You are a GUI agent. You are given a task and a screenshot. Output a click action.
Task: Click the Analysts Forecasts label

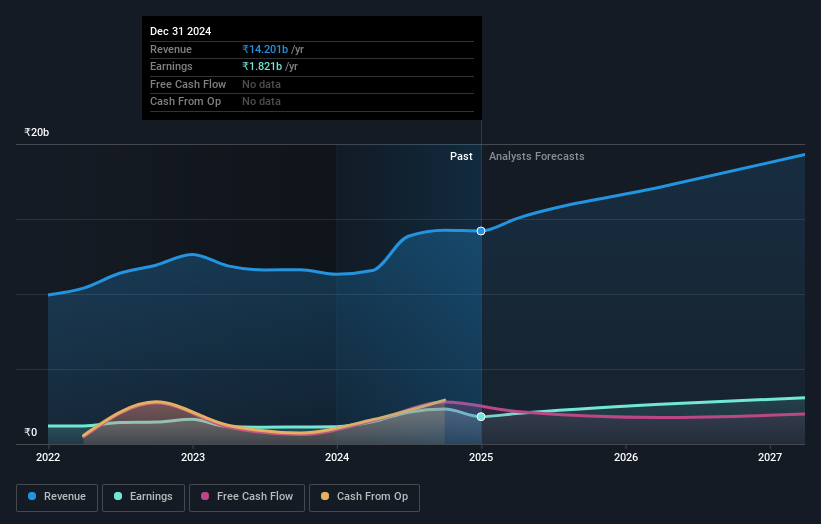[537, 156]
